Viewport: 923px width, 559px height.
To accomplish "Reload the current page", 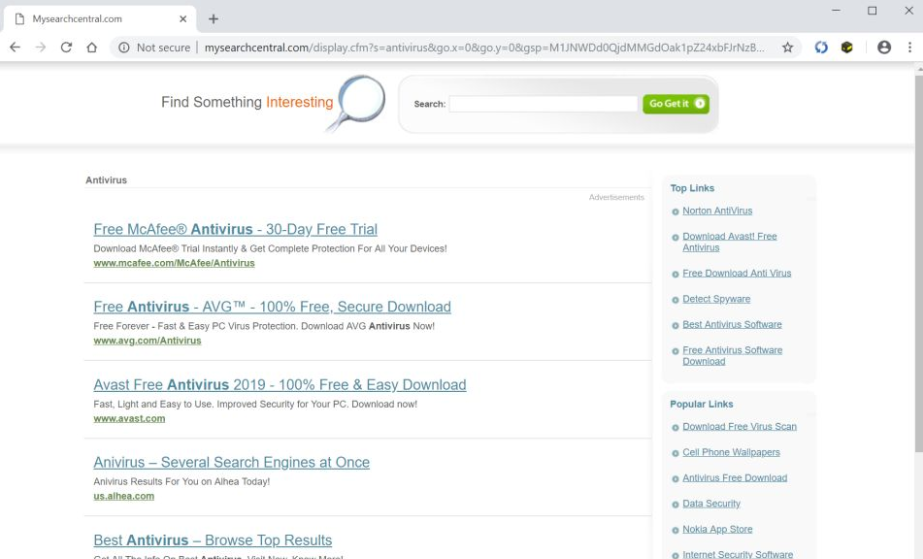I will (x=66, y=48).
